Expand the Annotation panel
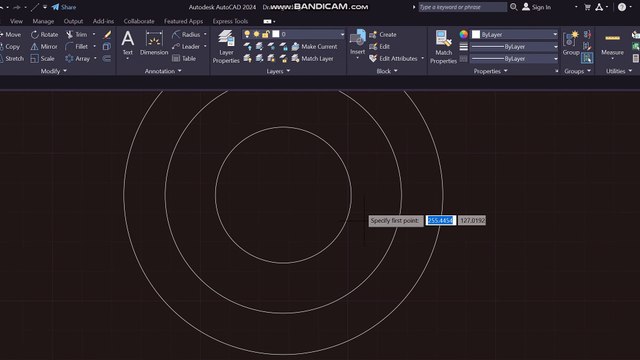 click(163, 71)
